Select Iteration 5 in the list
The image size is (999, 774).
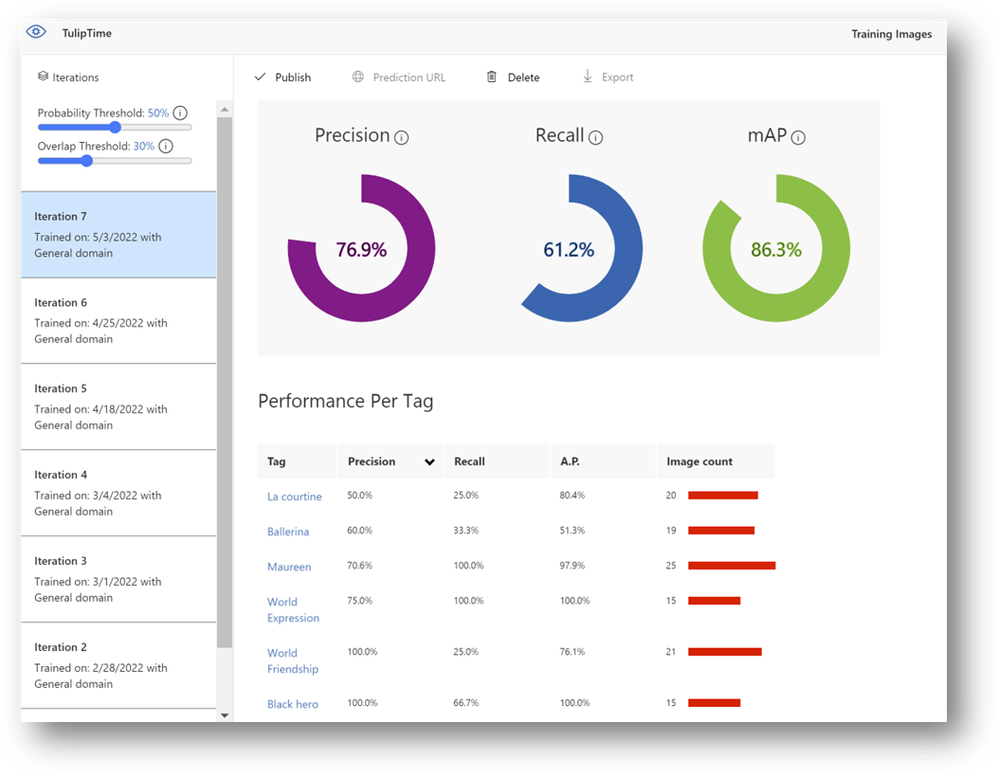(x=119, y=406)
